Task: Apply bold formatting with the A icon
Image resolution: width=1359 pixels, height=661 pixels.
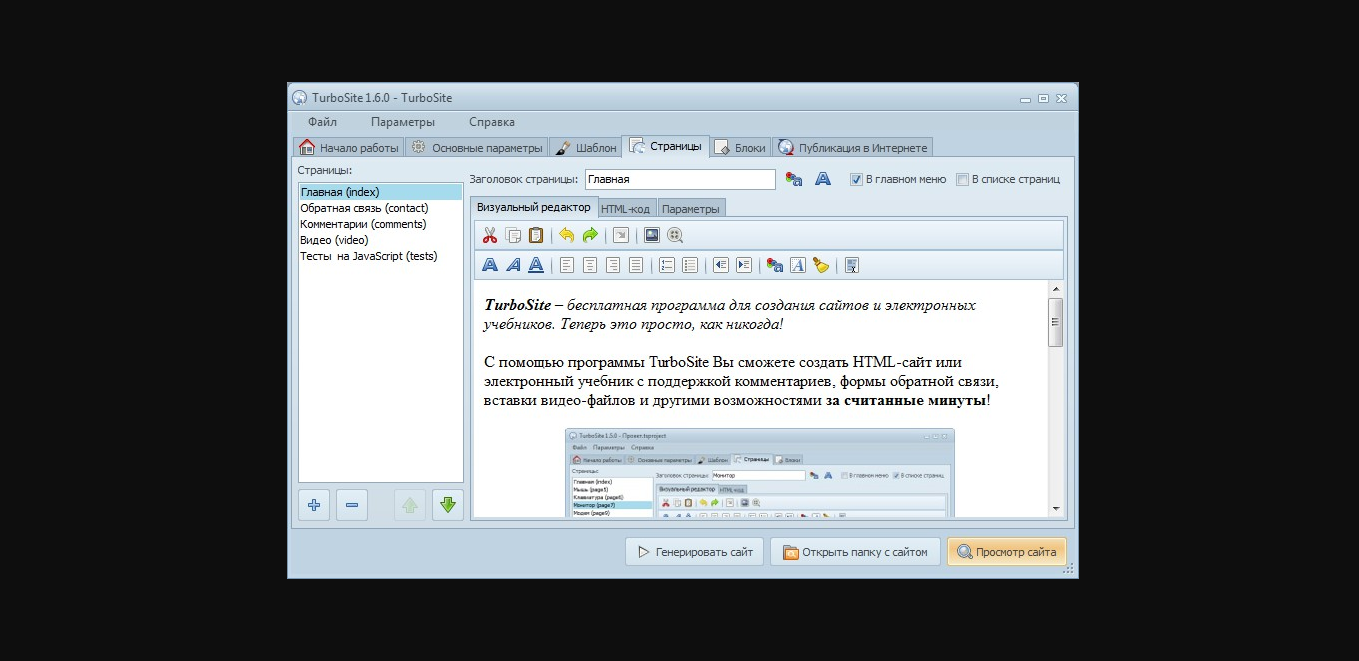Action: (489, 265)
